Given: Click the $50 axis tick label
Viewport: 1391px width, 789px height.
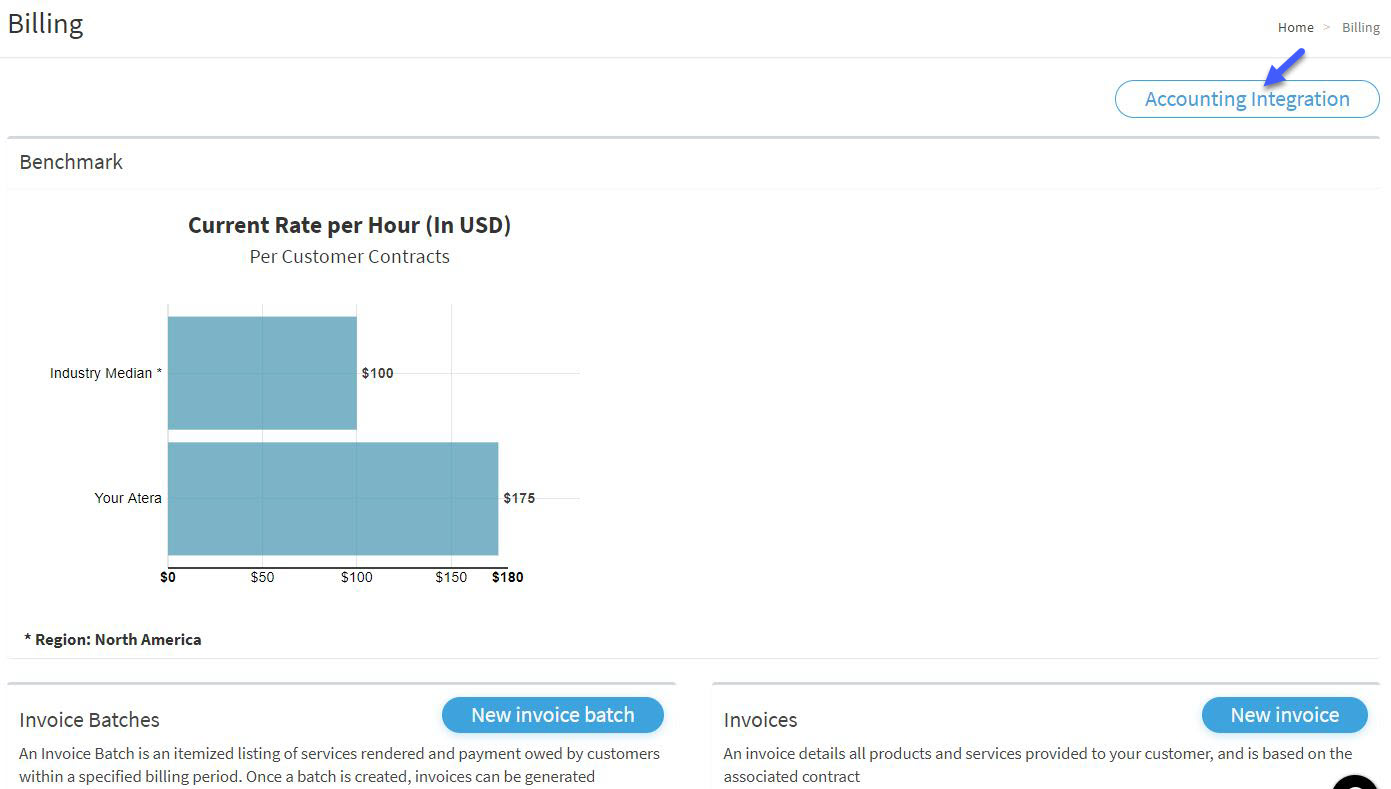Looking at the screenshot, I should click(x=262, y=577).
